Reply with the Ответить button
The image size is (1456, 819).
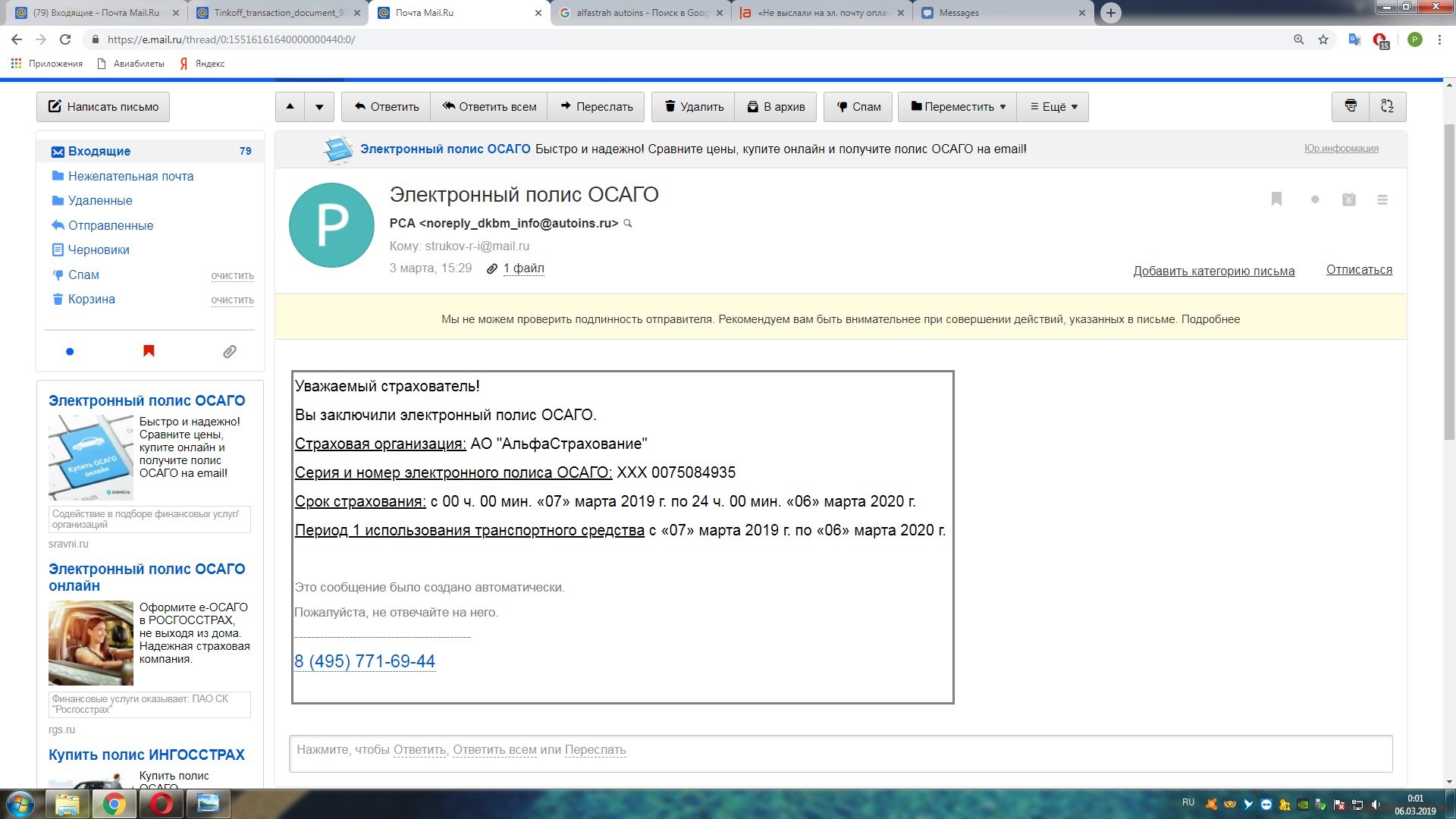pyautogui.click(x=386, y=107)
